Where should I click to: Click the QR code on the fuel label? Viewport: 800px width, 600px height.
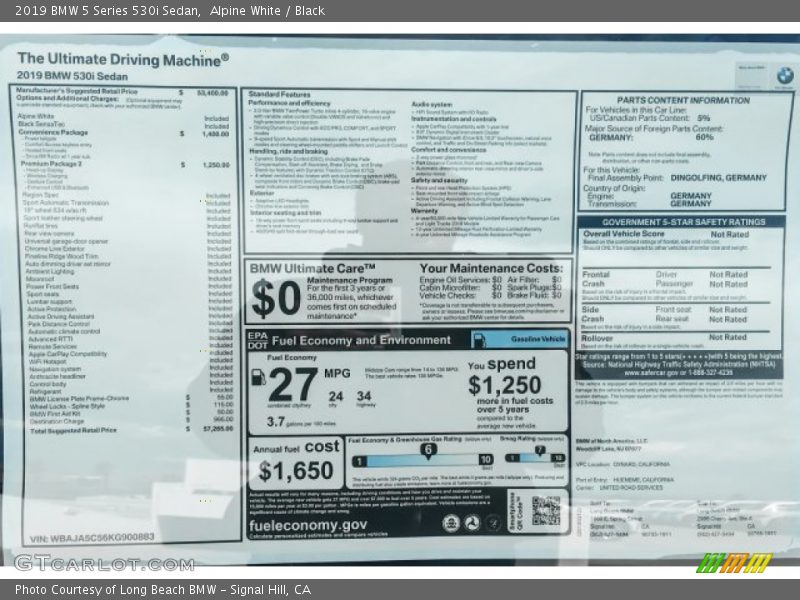pos(545,511)
